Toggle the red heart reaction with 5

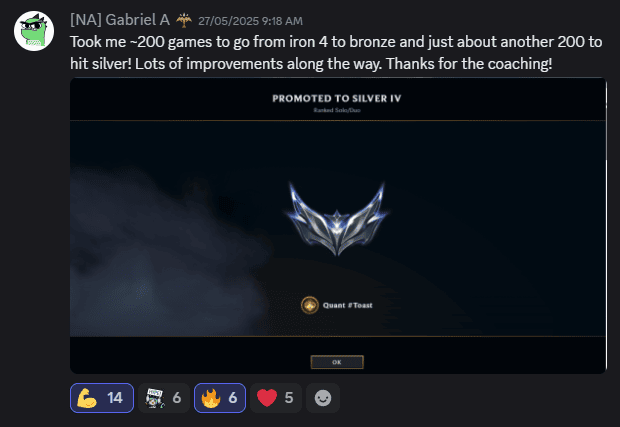pos(276,398)
